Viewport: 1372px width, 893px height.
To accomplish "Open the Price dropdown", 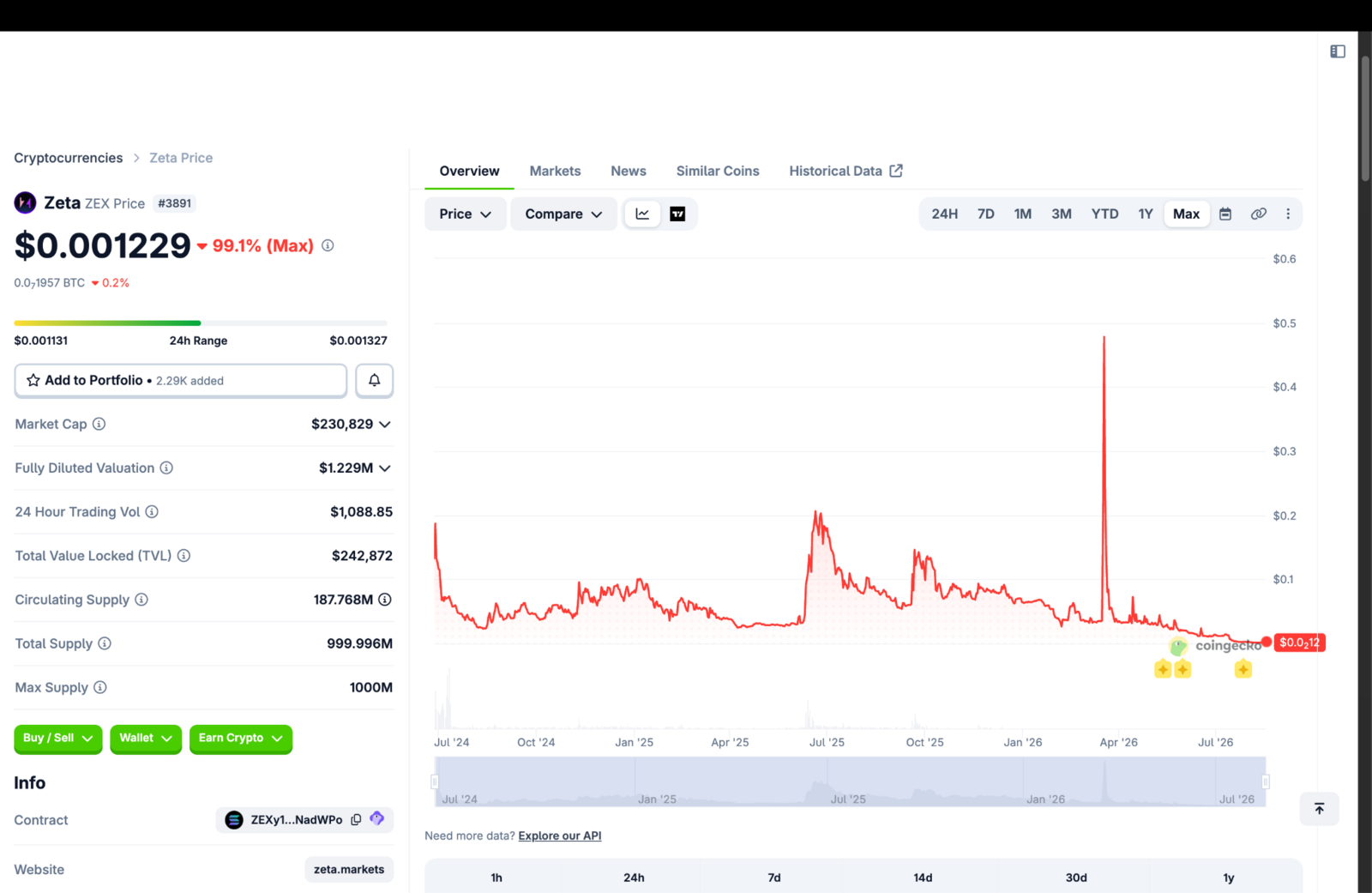I will pos(465,214).
